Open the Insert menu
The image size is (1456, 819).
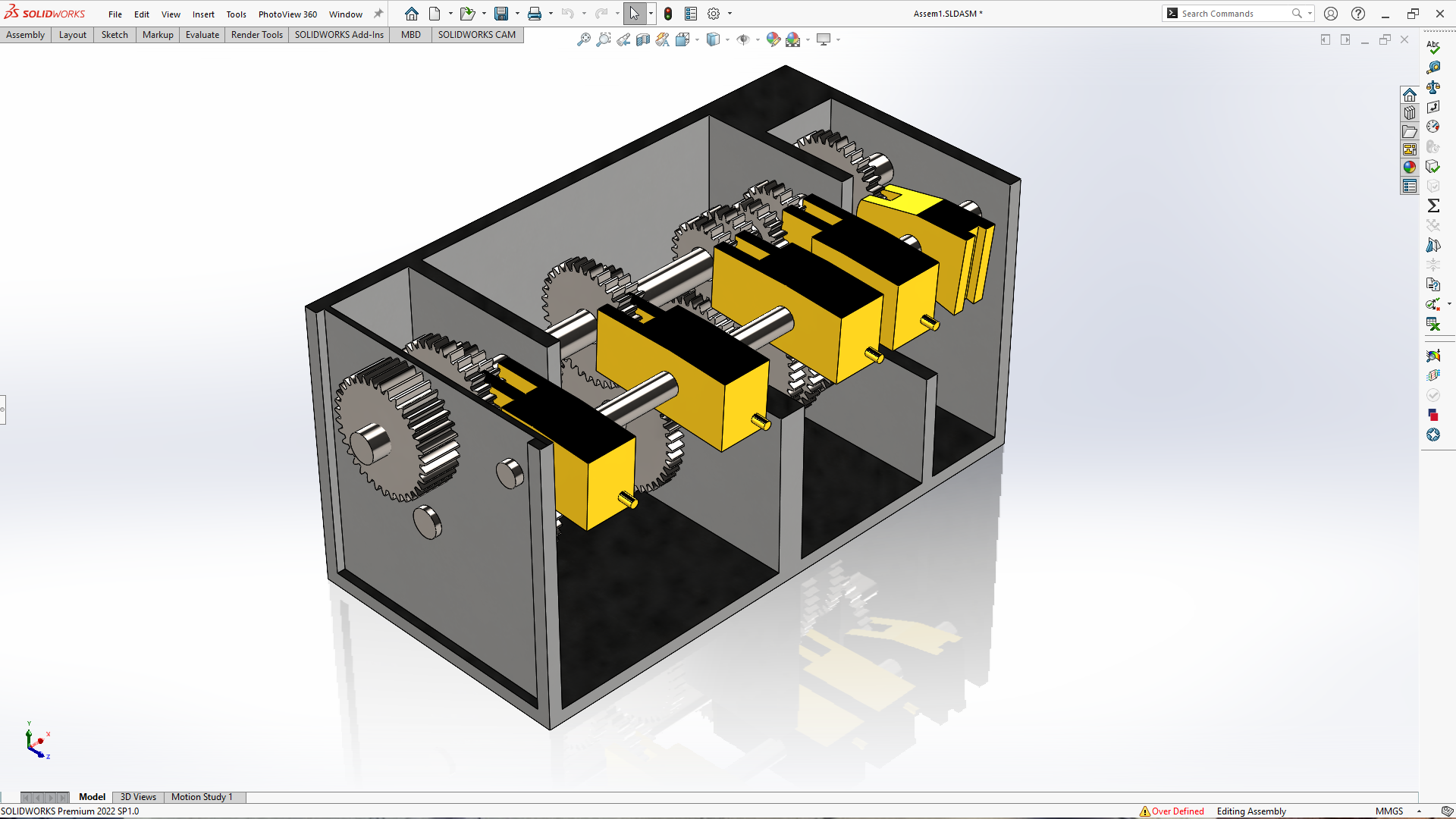(203, 14)
